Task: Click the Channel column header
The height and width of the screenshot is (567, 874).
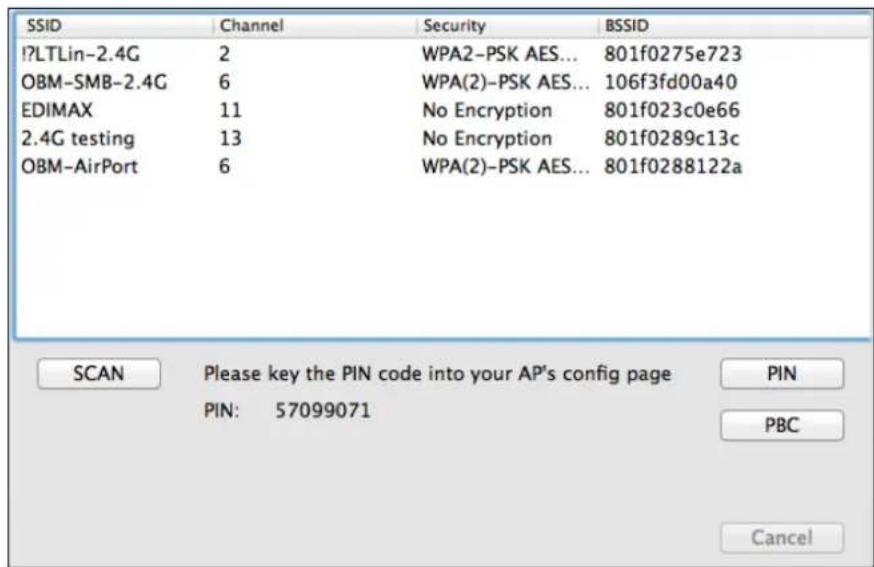Action: (312, 24)
